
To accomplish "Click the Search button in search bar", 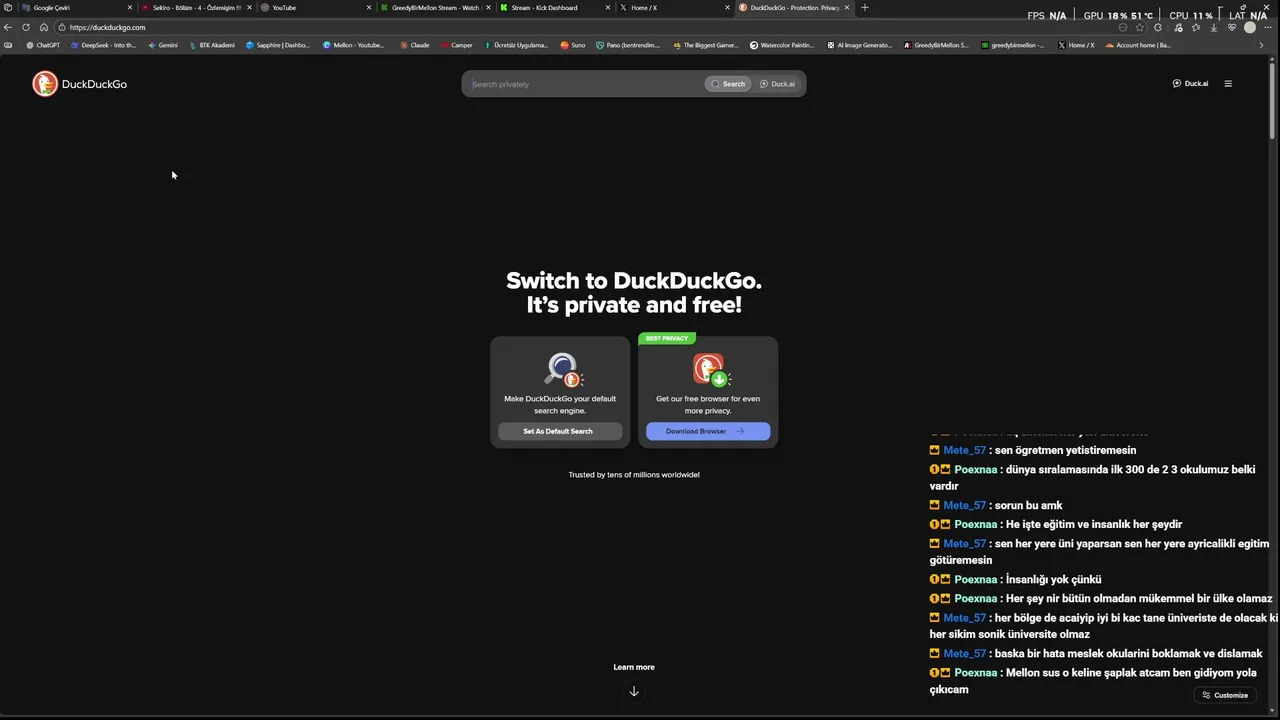I will tap(728, 84).
